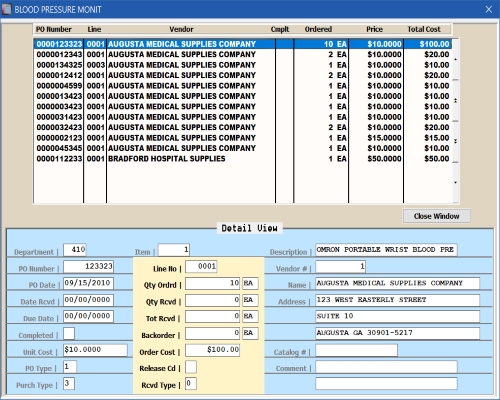Click the Backorder quantity field

[x=212, y=333]
